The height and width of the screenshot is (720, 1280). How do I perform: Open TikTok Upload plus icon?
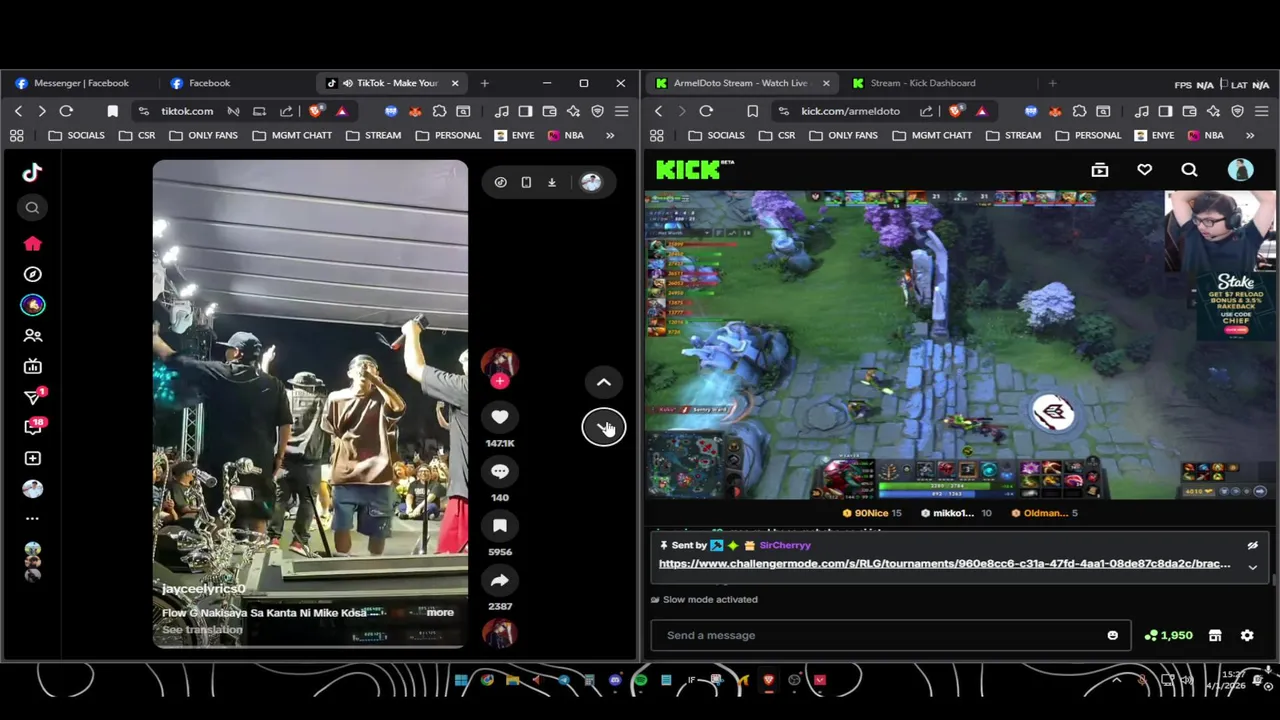point(32,458)
